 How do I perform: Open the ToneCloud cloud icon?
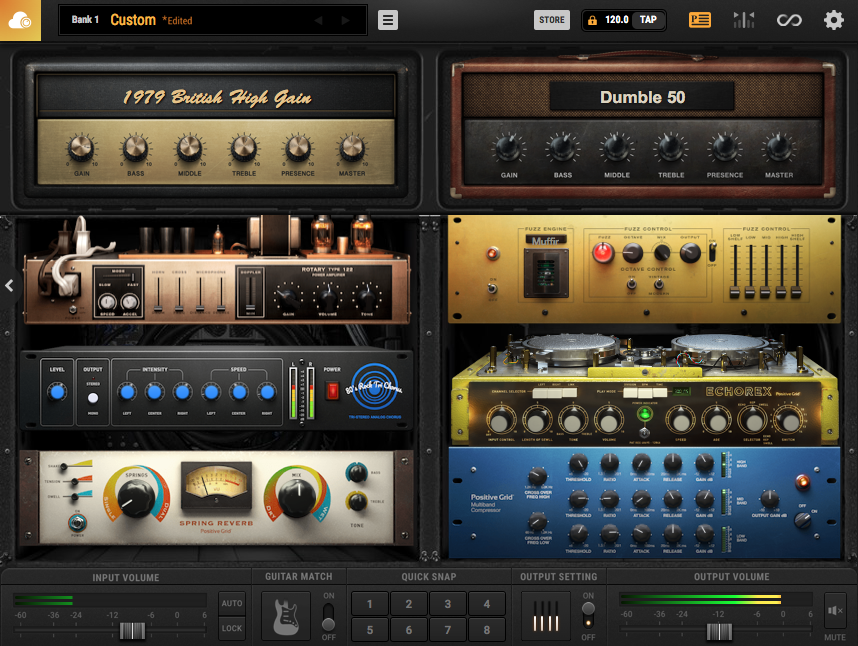[x=20, y=20]
